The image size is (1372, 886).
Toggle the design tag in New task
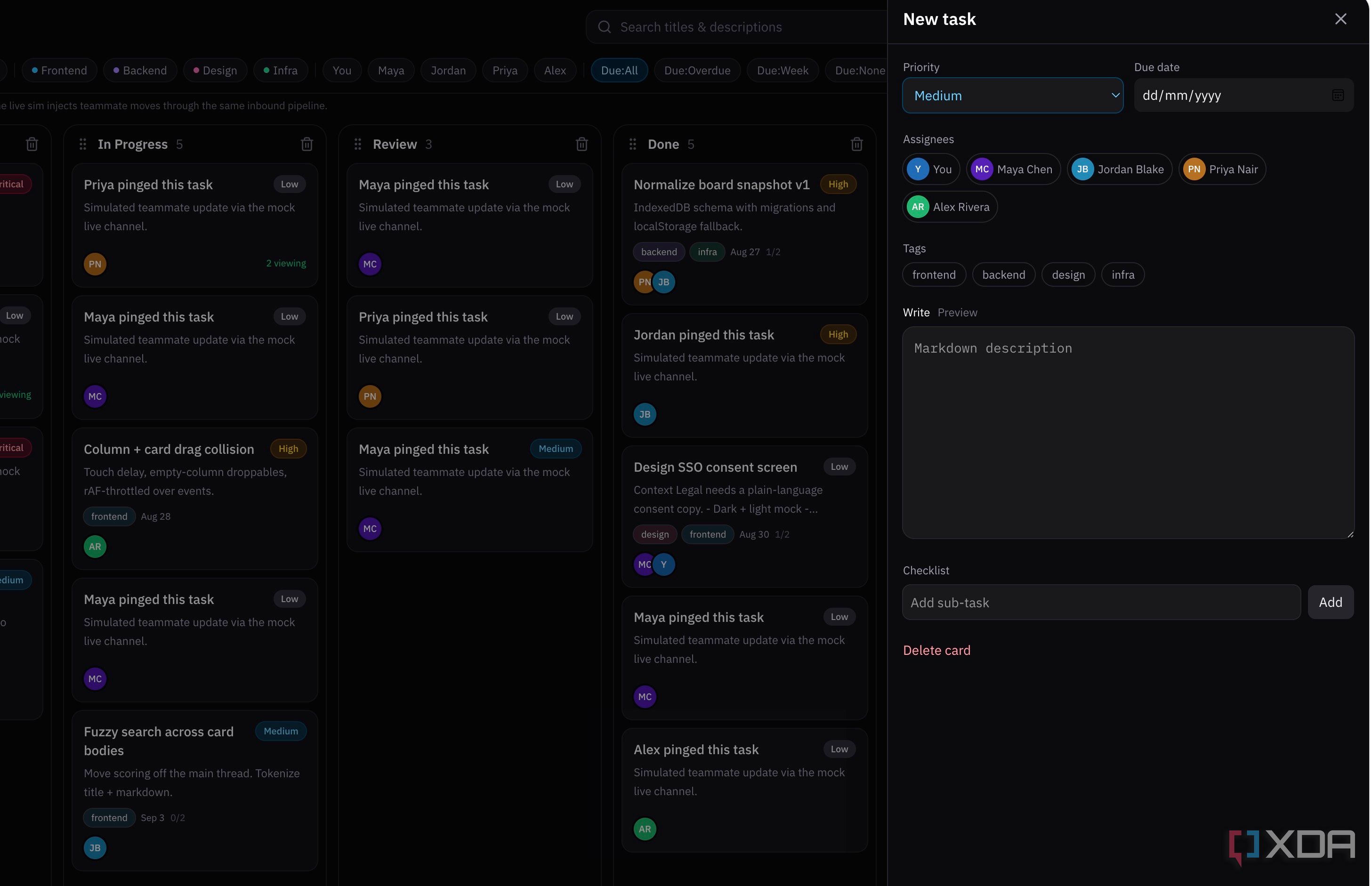point(1068,274)
